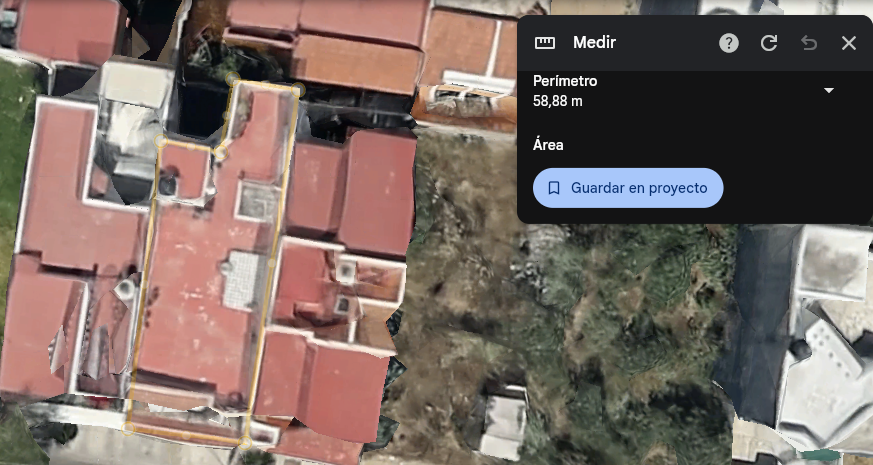The width and height of the screenshot is (873, 465).
Task: Click midpoint handle on polygon's bottom edge
Action: point(187,435)
